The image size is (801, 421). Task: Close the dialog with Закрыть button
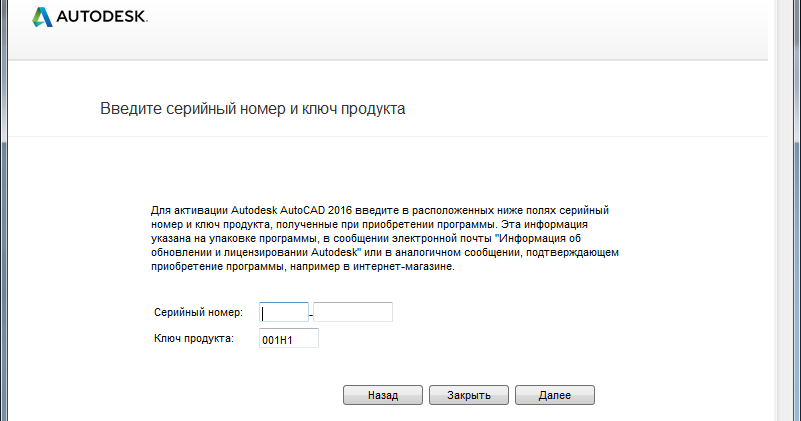click(x=468, y=395)
